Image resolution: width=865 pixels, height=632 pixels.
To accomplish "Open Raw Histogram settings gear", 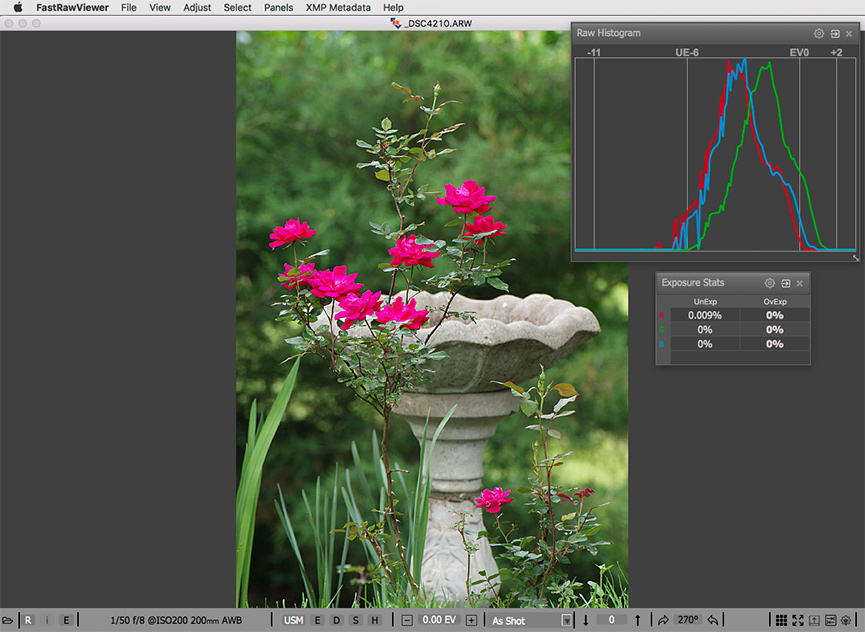I will (x=819, y=33).
